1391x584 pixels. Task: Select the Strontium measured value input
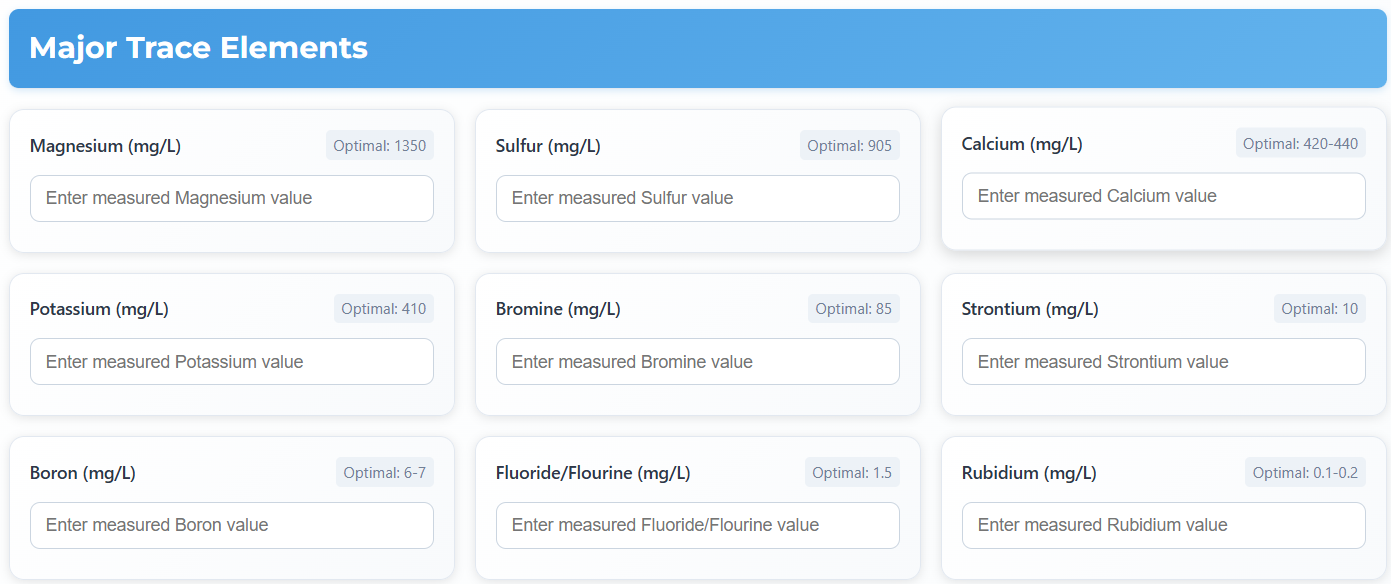point(1163,362)
